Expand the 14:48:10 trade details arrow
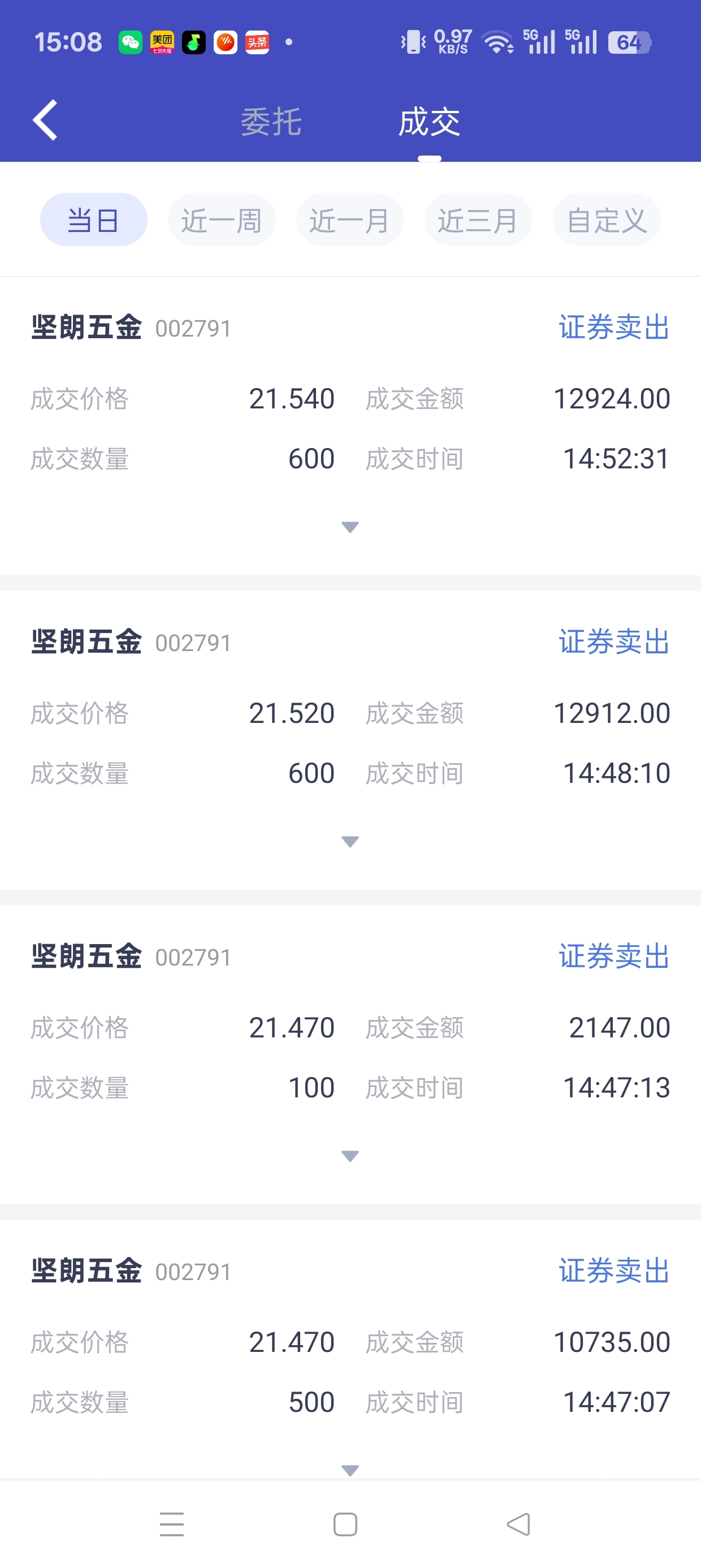 tap(350, 842)
